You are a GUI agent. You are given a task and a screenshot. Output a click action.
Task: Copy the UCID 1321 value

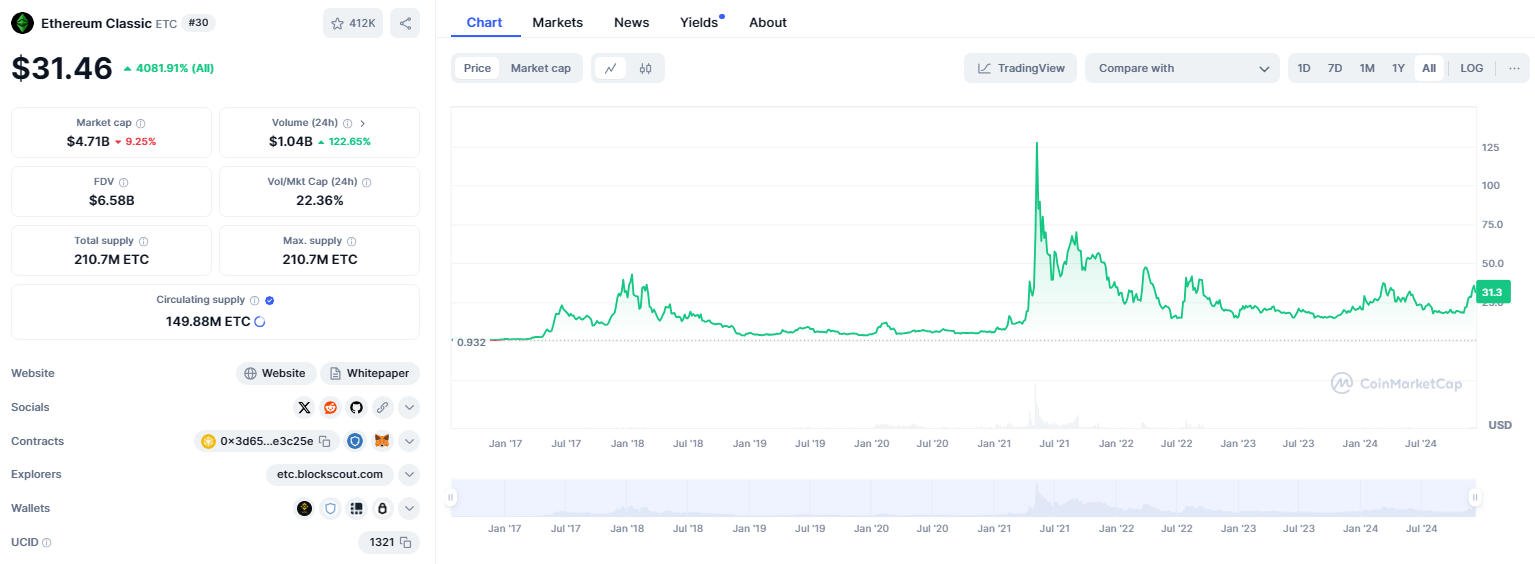405,542
